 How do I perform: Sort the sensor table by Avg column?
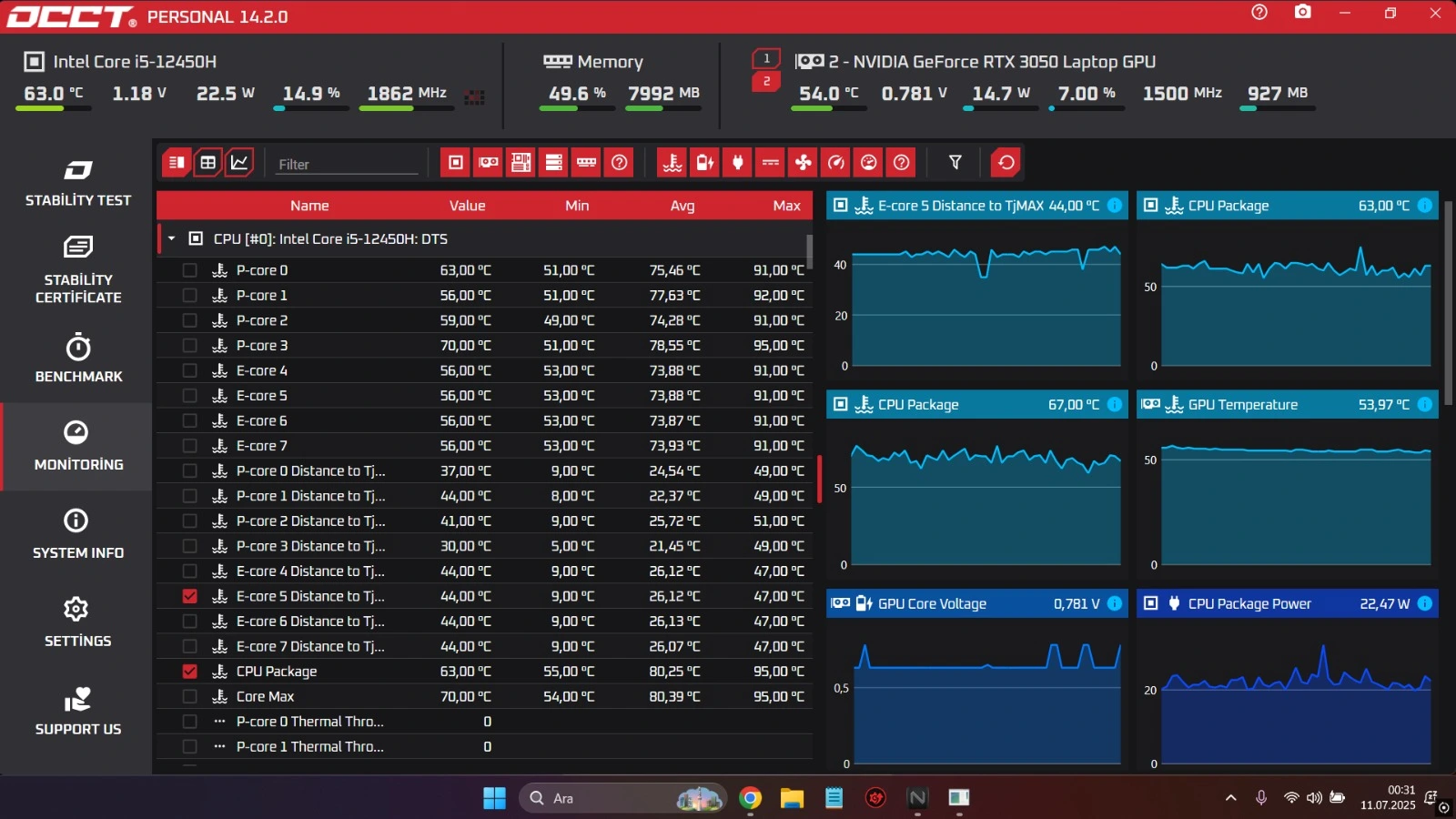pos(682,206)
